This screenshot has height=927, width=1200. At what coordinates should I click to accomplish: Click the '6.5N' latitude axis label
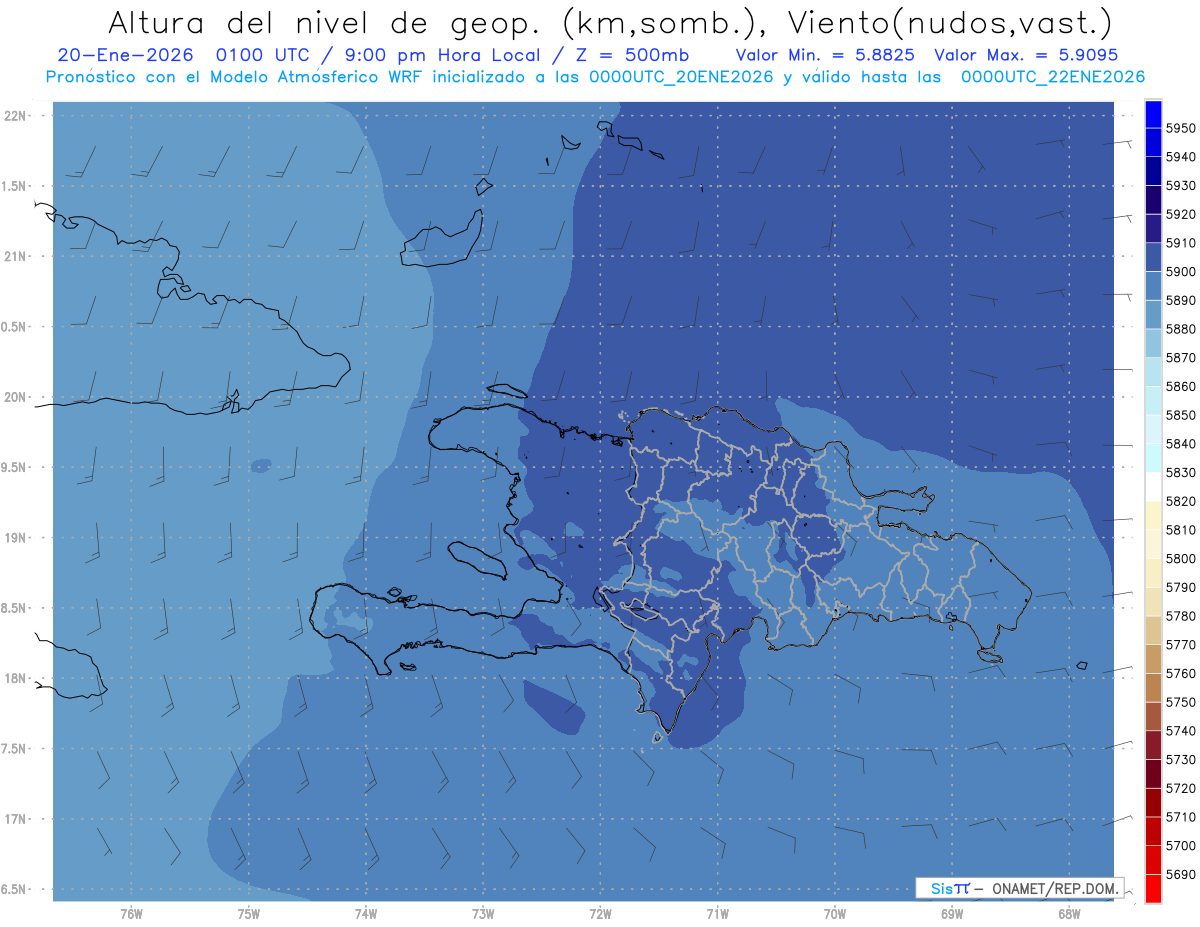point(14,889)
